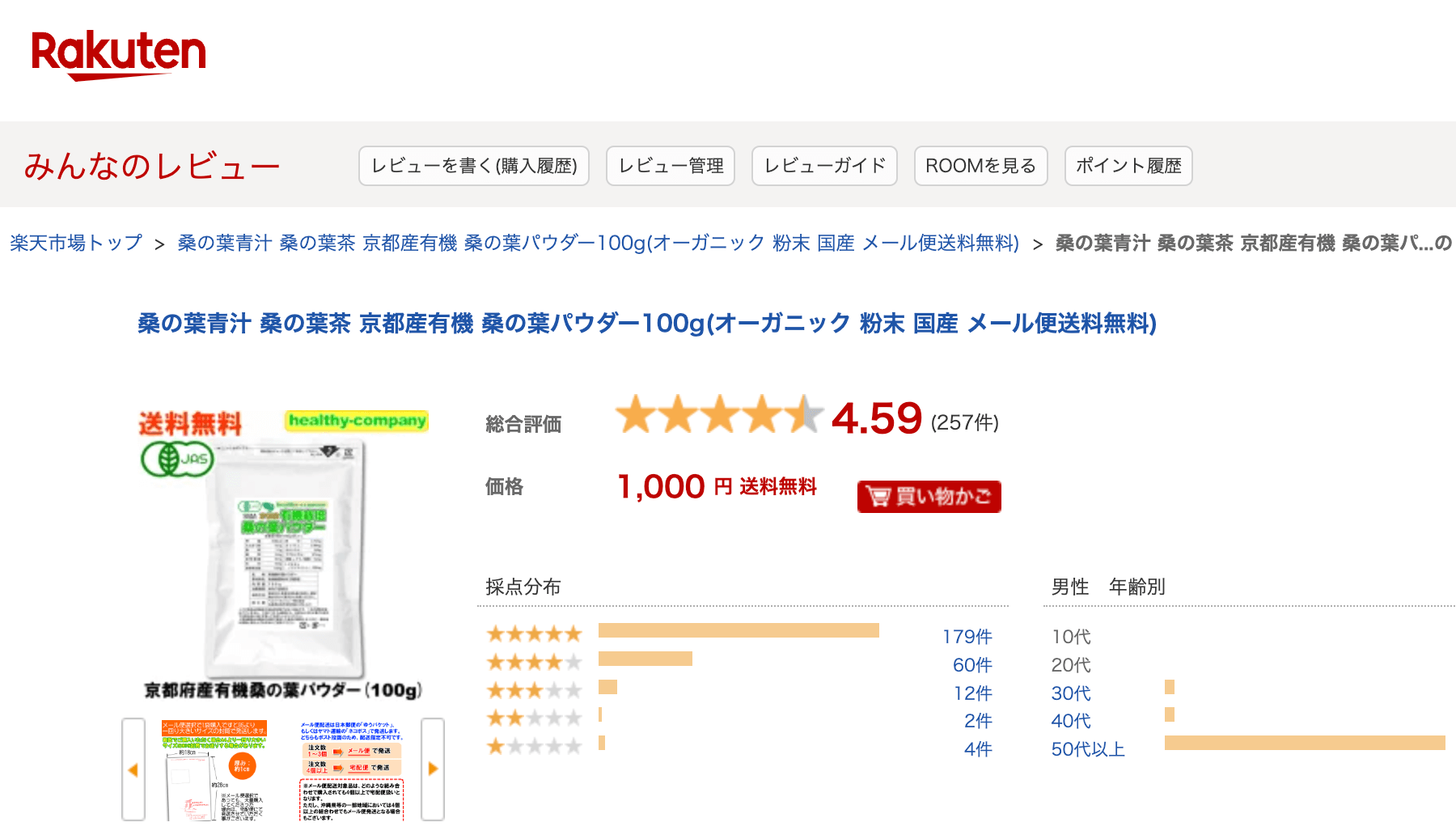Show previous thumbnails with left arrow

[133, 769]
